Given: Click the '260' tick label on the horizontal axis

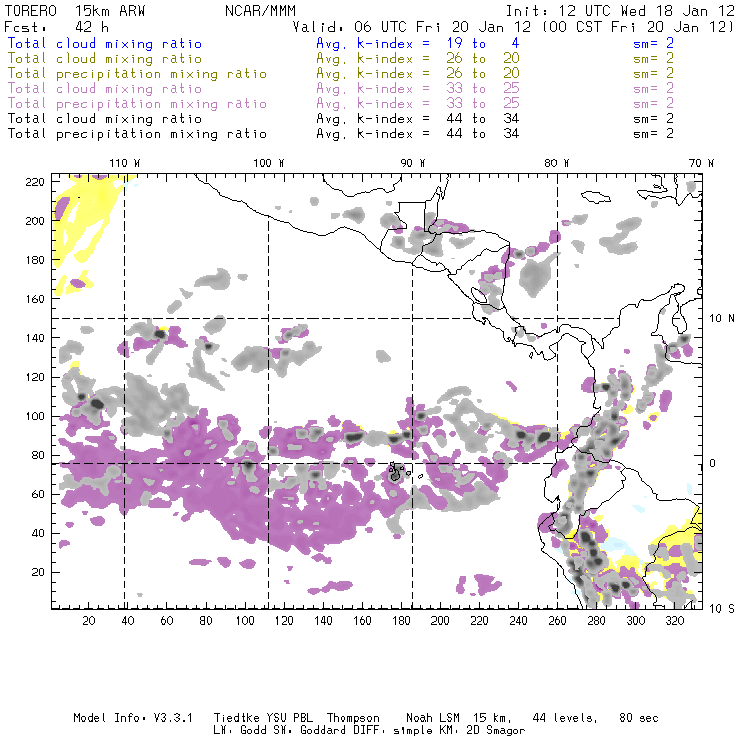Looking at the screenshot, I should coord(557,621).
